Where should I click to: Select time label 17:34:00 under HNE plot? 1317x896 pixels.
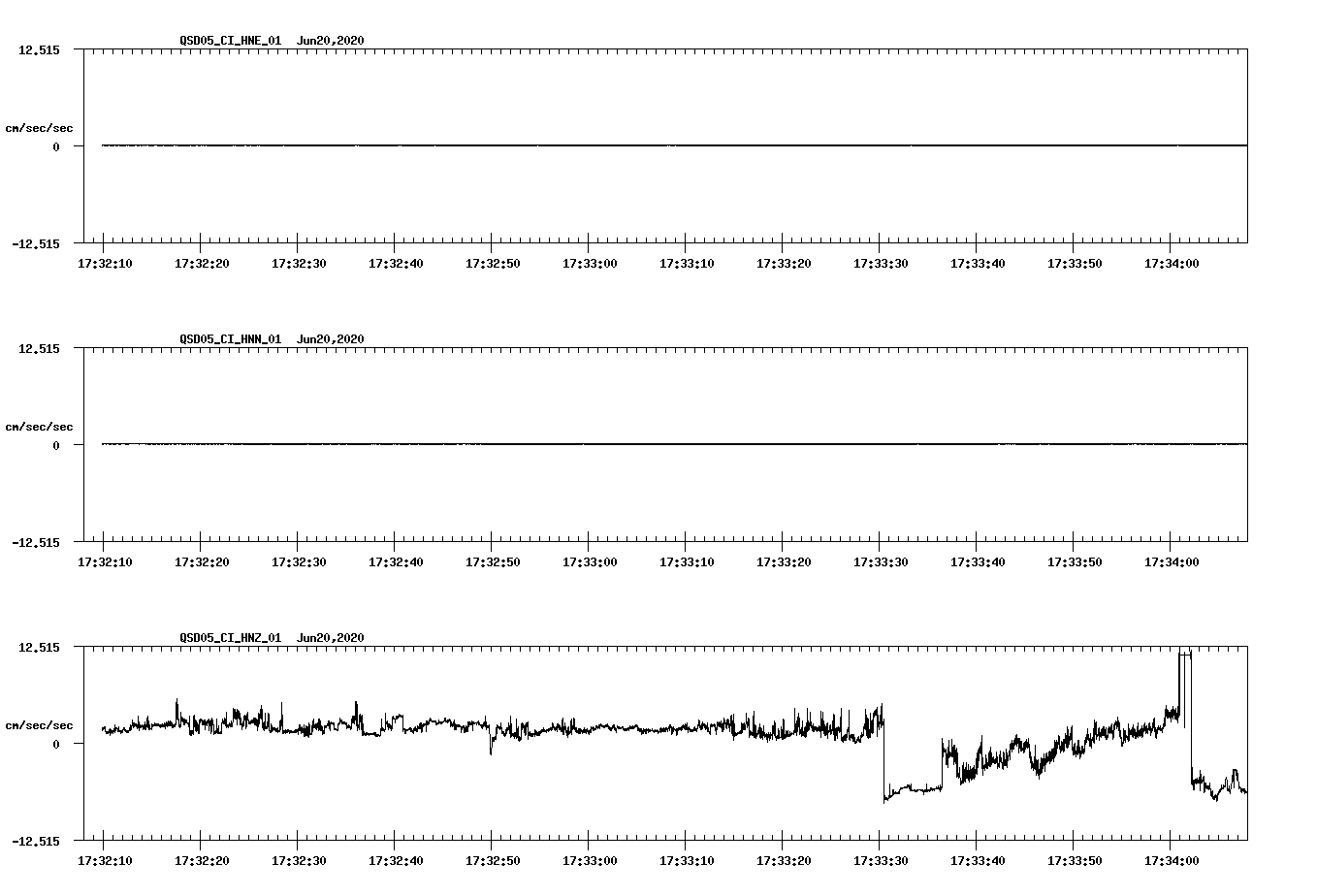click(1172, 263)
